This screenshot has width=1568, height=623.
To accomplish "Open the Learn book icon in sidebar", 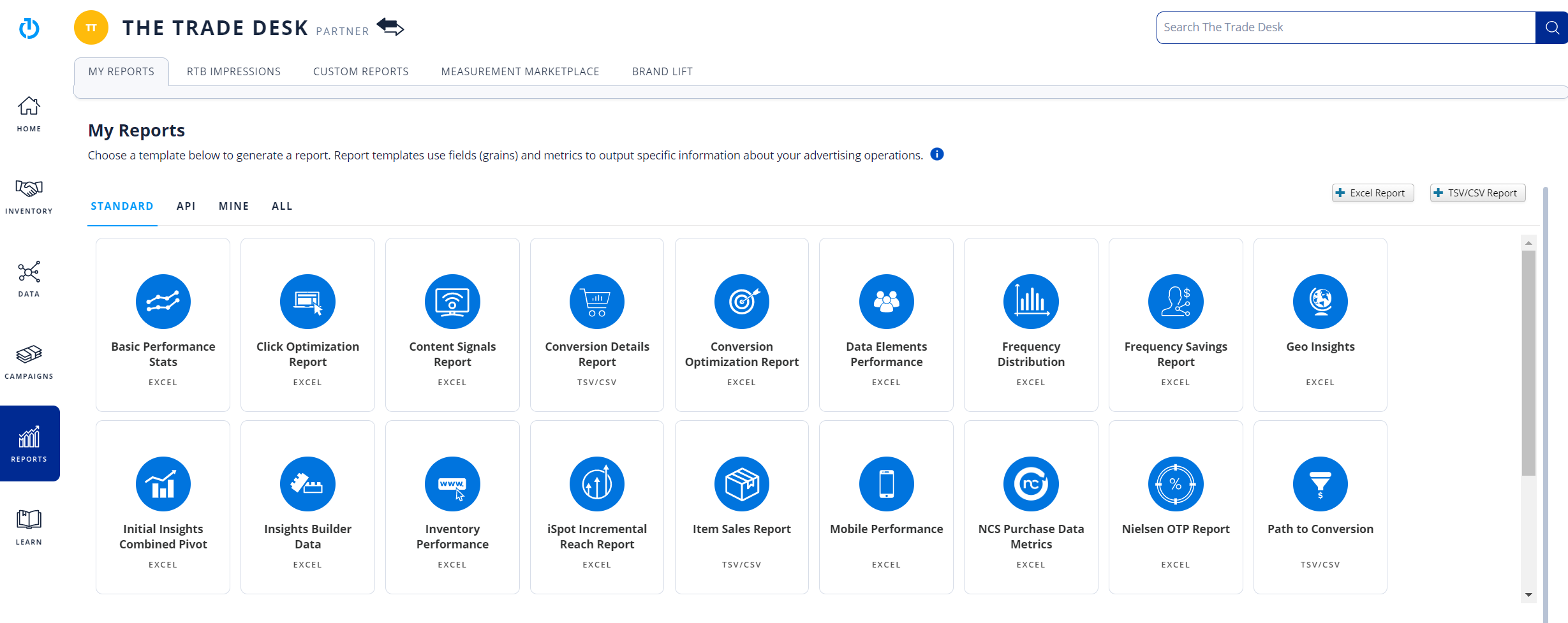I will [x=29, y=519].
